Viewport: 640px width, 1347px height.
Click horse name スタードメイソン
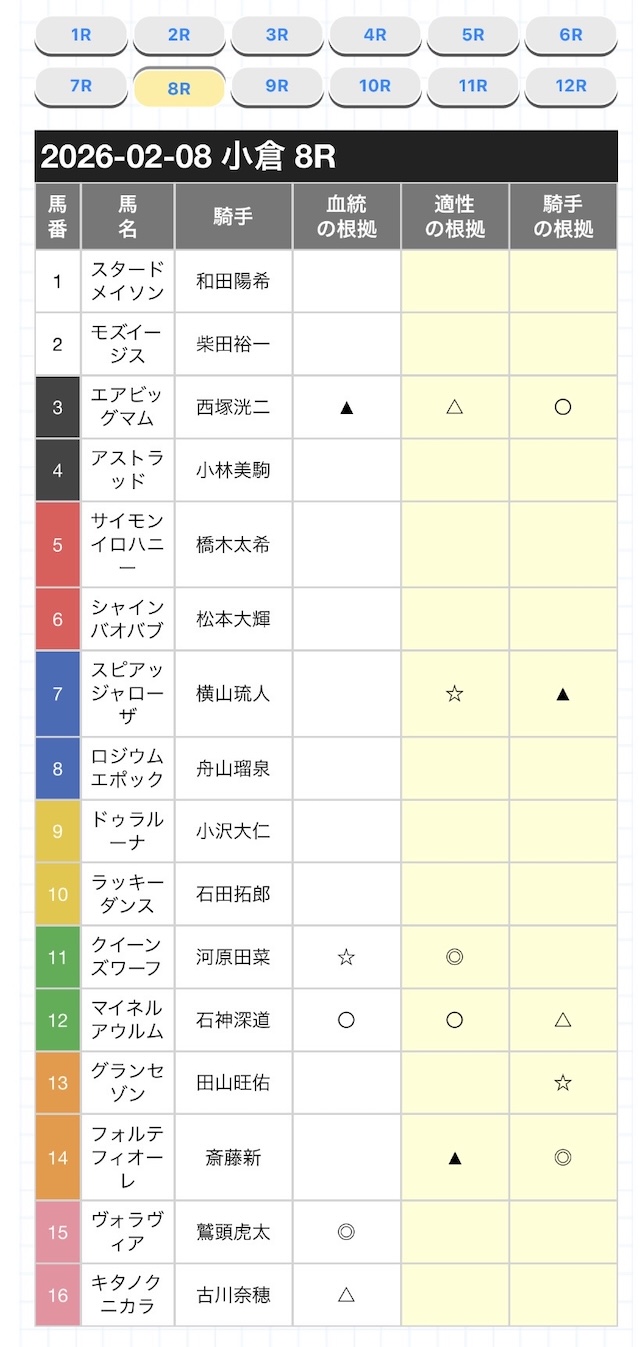tap(127, 281)
